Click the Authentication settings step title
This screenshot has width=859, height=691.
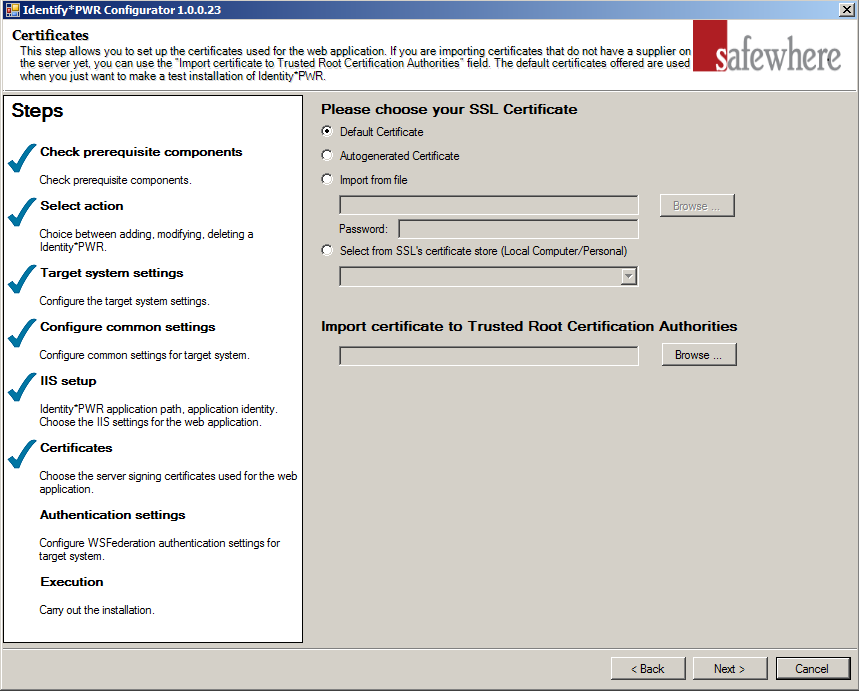[x=112, y=515]
